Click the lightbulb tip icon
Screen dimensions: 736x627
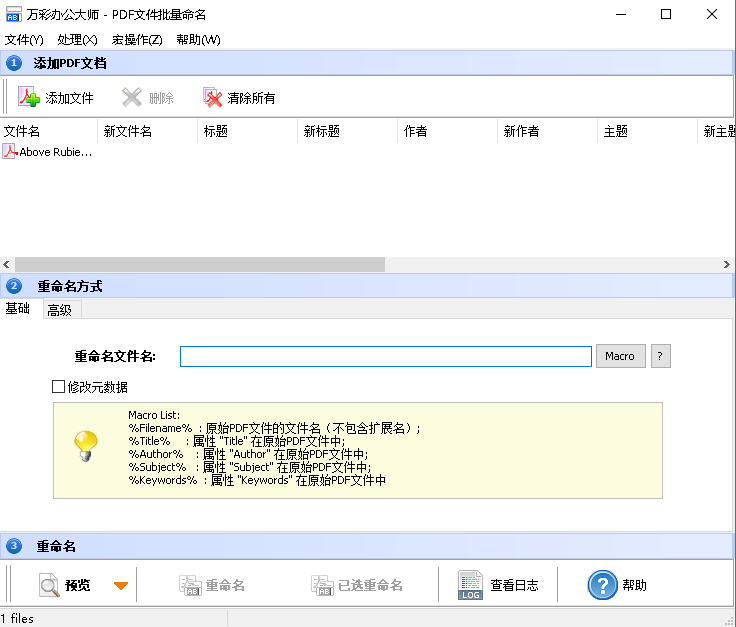click(x=85, y=446)
